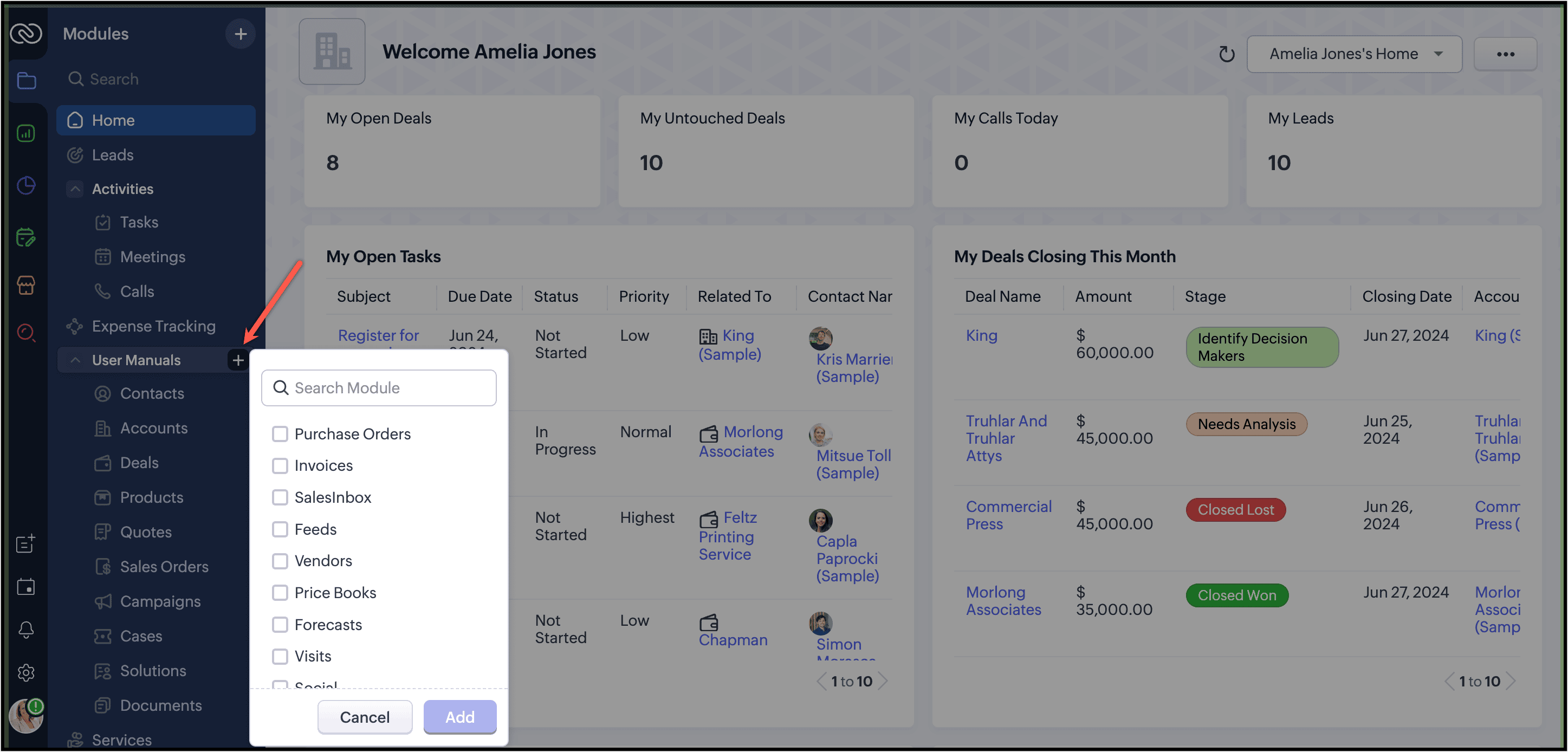Open the Amelia Jones's Home dropdown
The width and height of the screenshot is (1568, 752).
tap(1354, 54)
